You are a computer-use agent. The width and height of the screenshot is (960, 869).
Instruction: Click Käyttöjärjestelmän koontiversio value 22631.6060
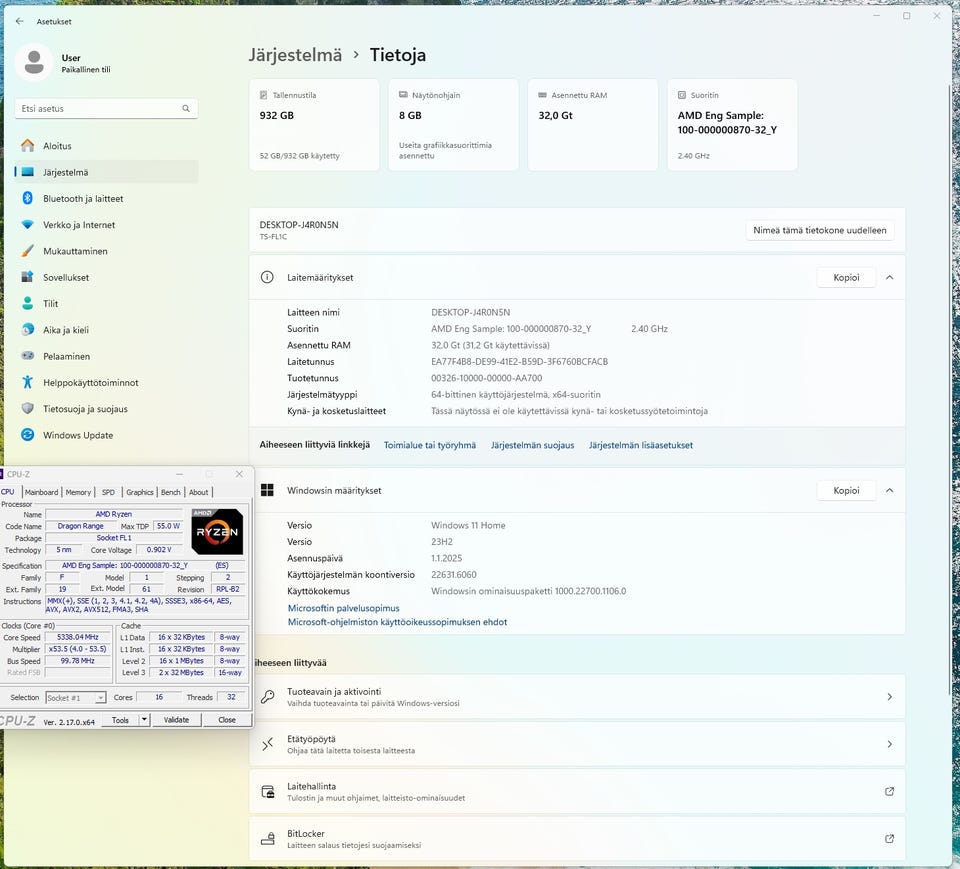pyautogui.click(x=454, y=575)
